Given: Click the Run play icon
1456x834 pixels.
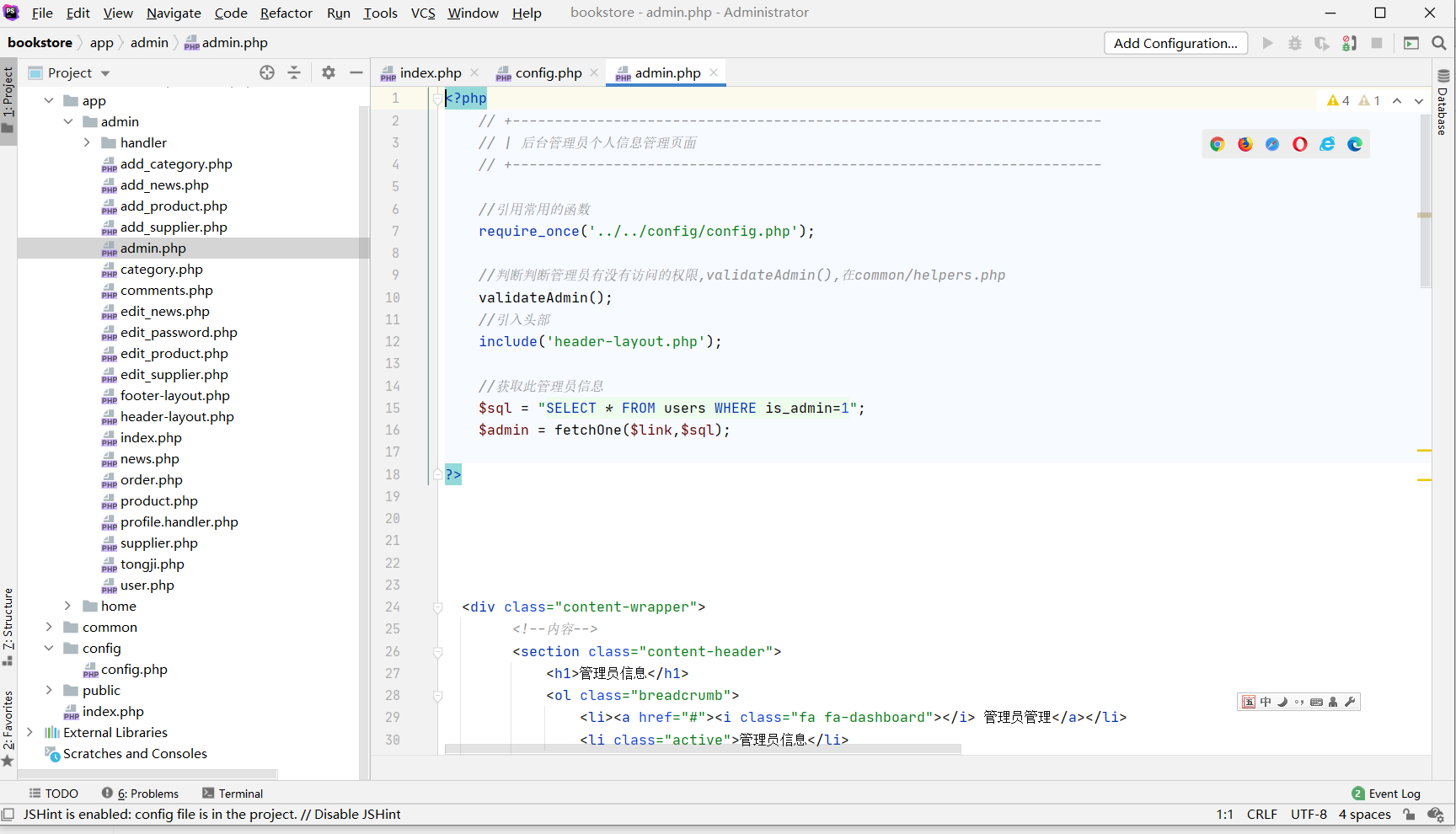Looking at the screenshot, I should click(x=1267, y=43).
